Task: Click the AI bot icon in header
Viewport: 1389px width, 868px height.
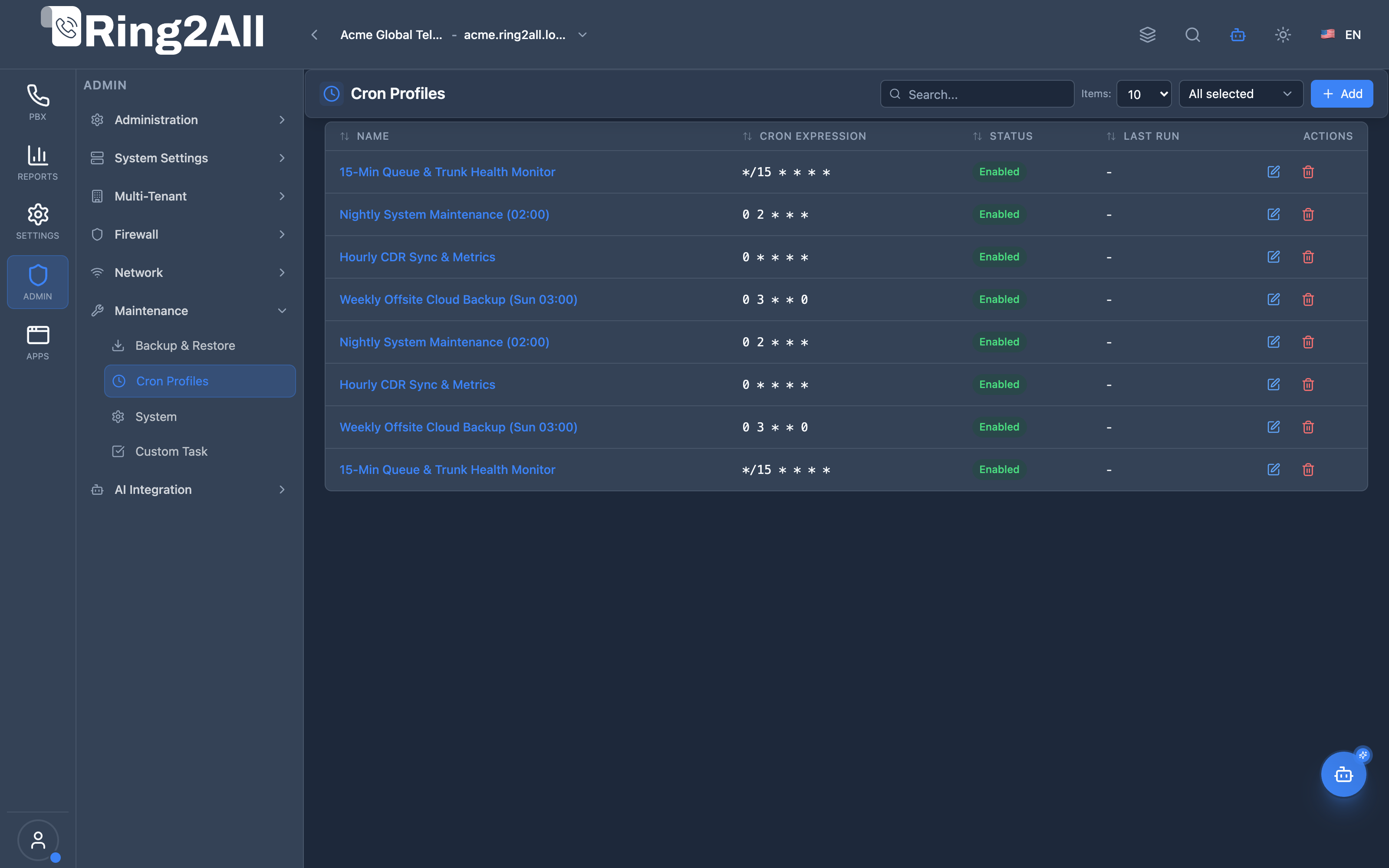Action: click(x=1238, y=34)
